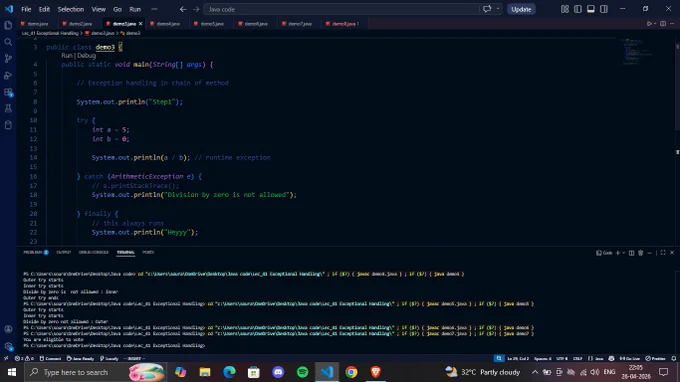Run the Java file with the play icon
Screen dimensions: 680x382
[x=649, y=24]
